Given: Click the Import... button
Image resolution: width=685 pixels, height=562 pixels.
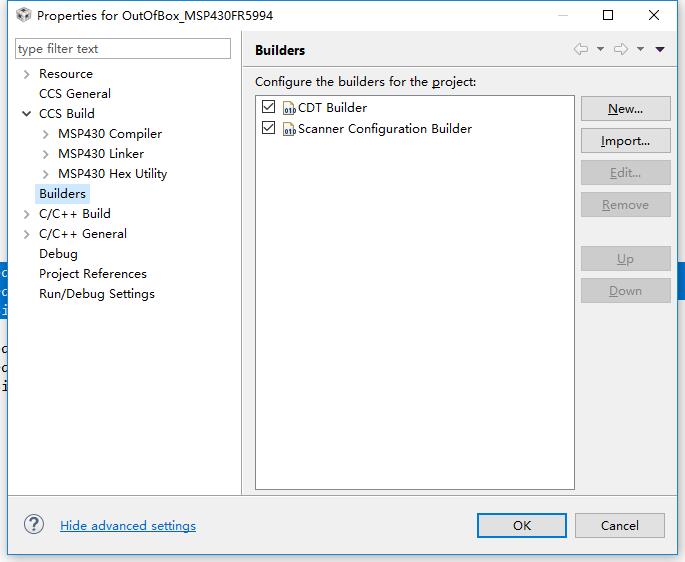Looking at the screenshot, I should (x=625, y=141).
